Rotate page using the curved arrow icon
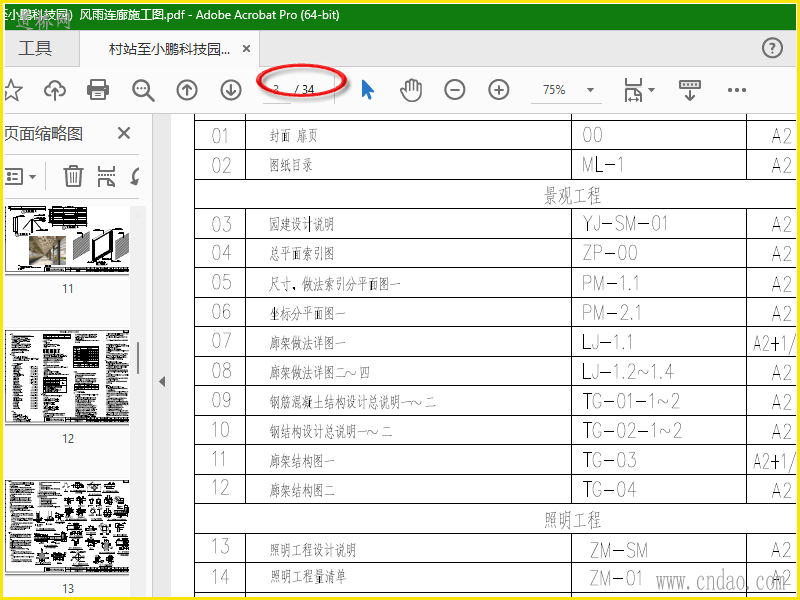Viewport: 800px width, 600px height. pyautogui.click(x=136, y=177)
